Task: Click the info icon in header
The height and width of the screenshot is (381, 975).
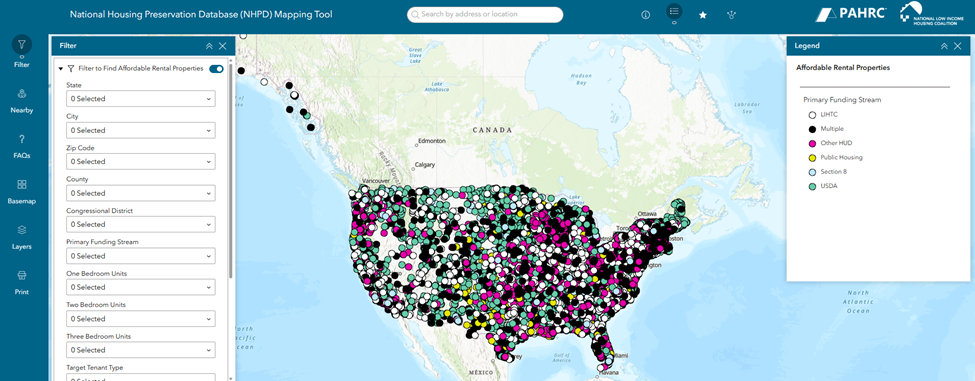Action: pos(645,15)
